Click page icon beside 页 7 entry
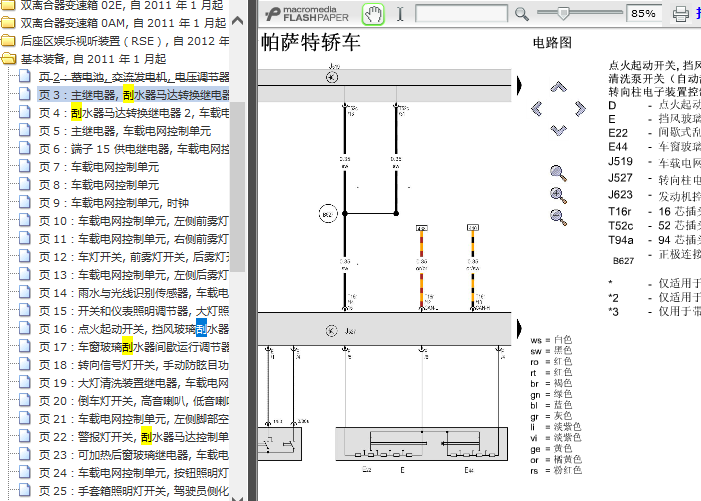Viewport: 701px width, 501px height. 25,166
